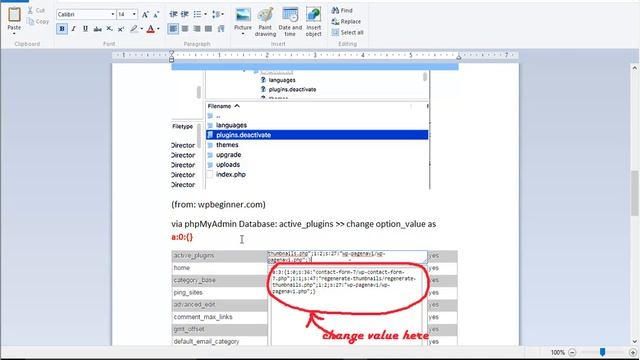
Task: Click the 'via phpMyAdmin Database' paragraph
Action: (304, 224)
